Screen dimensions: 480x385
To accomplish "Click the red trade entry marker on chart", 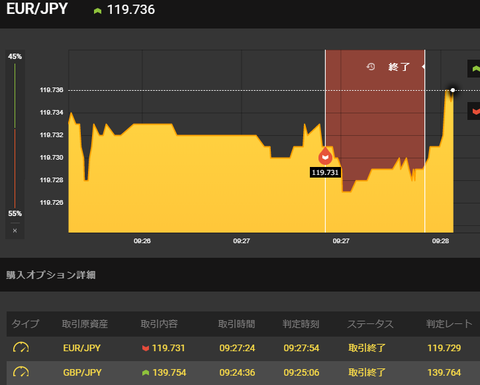I will tap(325, 157).
